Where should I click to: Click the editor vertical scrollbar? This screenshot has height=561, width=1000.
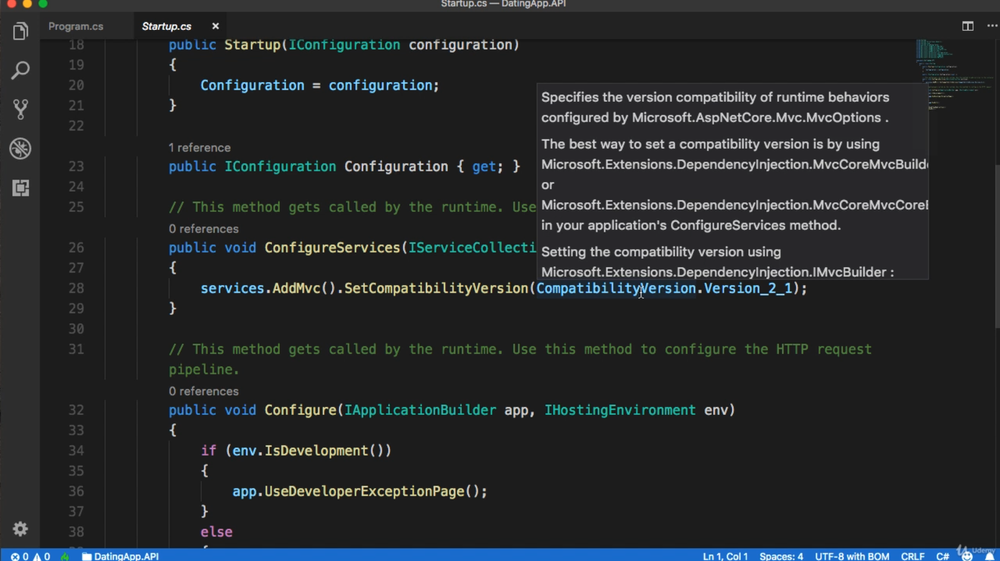pyautogui.click(x=996, y=245)
